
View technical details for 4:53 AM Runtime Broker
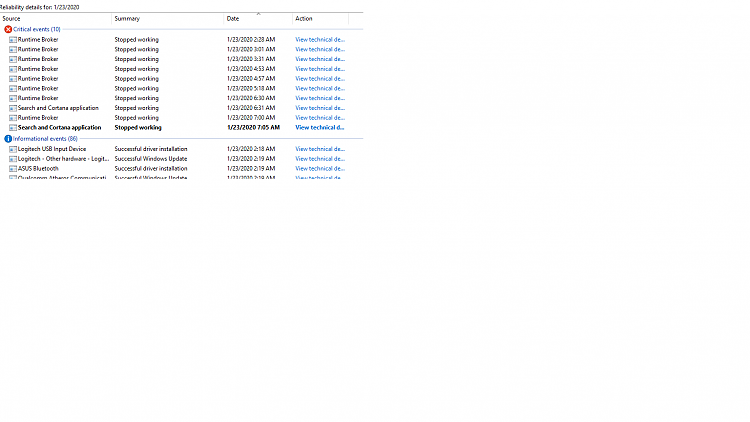pos(320,69)
